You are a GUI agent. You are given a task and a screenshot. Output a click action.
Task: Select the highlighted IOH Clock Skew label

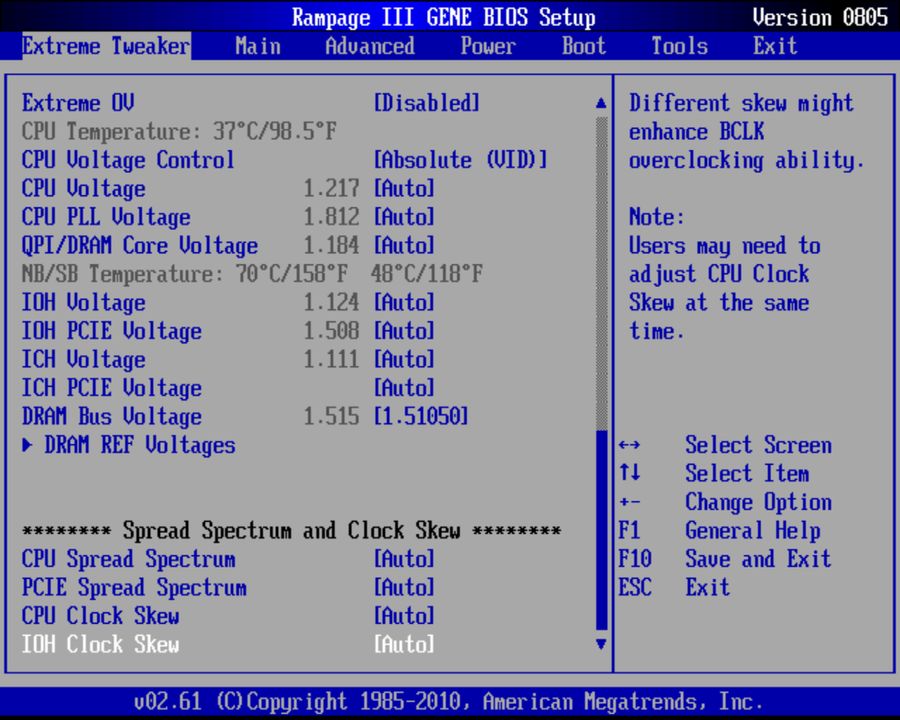[100, 644]
